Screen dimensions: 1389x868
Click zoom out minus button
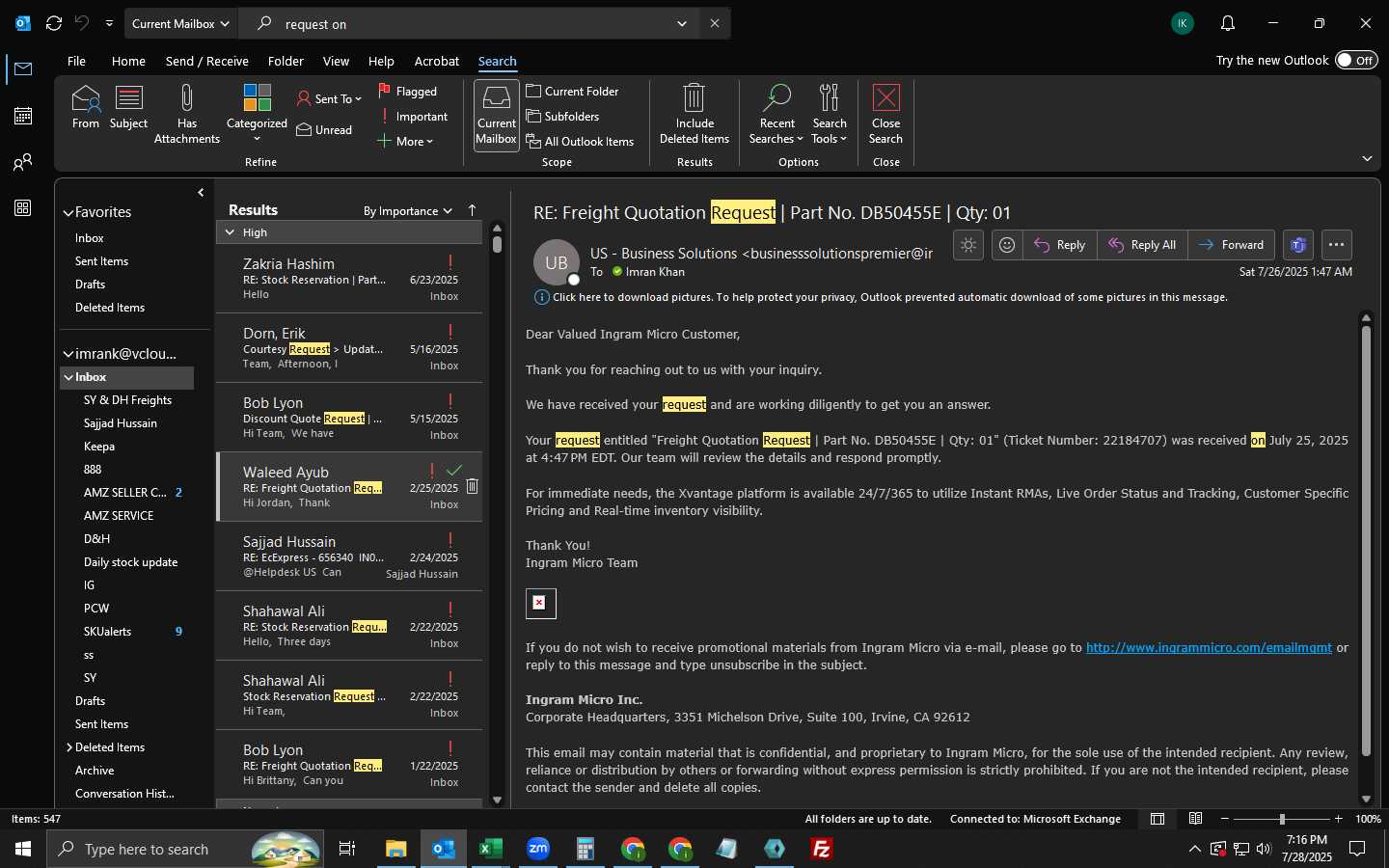[x=1225, y=819]
